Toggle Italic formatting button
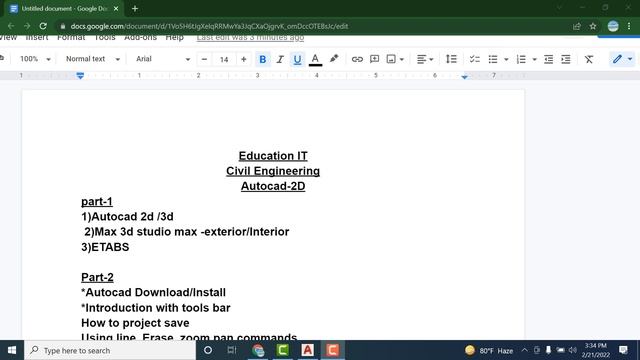 tap(280, 59)
